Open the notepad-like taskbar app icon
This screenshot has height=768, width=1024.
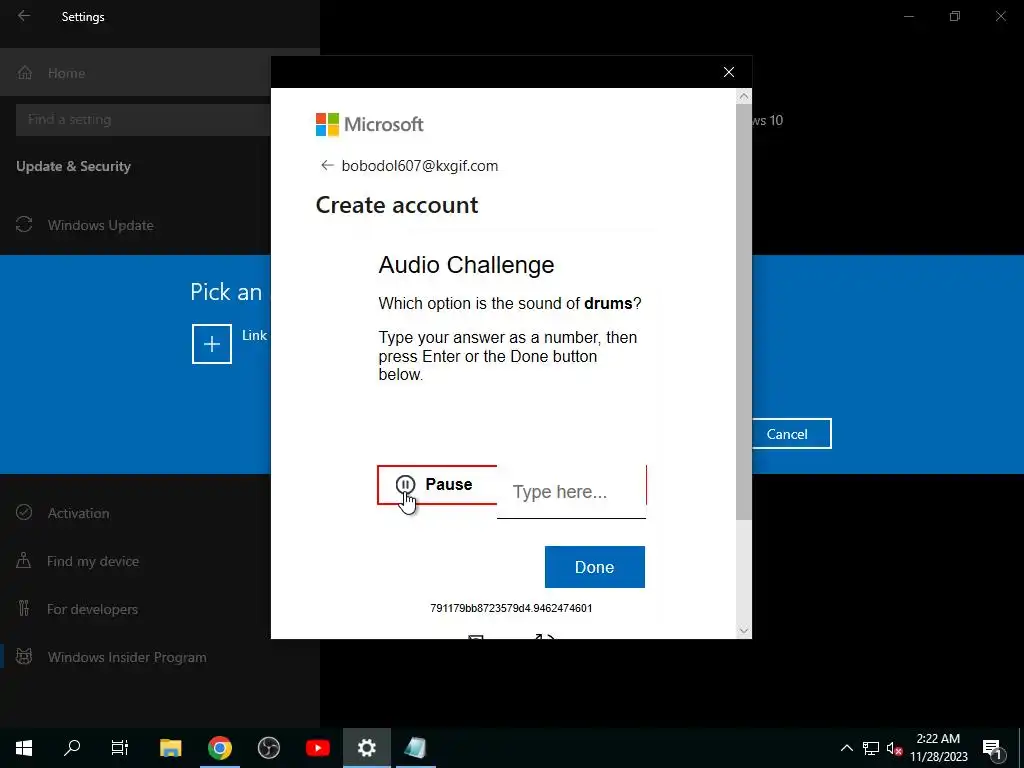point(415,748)
